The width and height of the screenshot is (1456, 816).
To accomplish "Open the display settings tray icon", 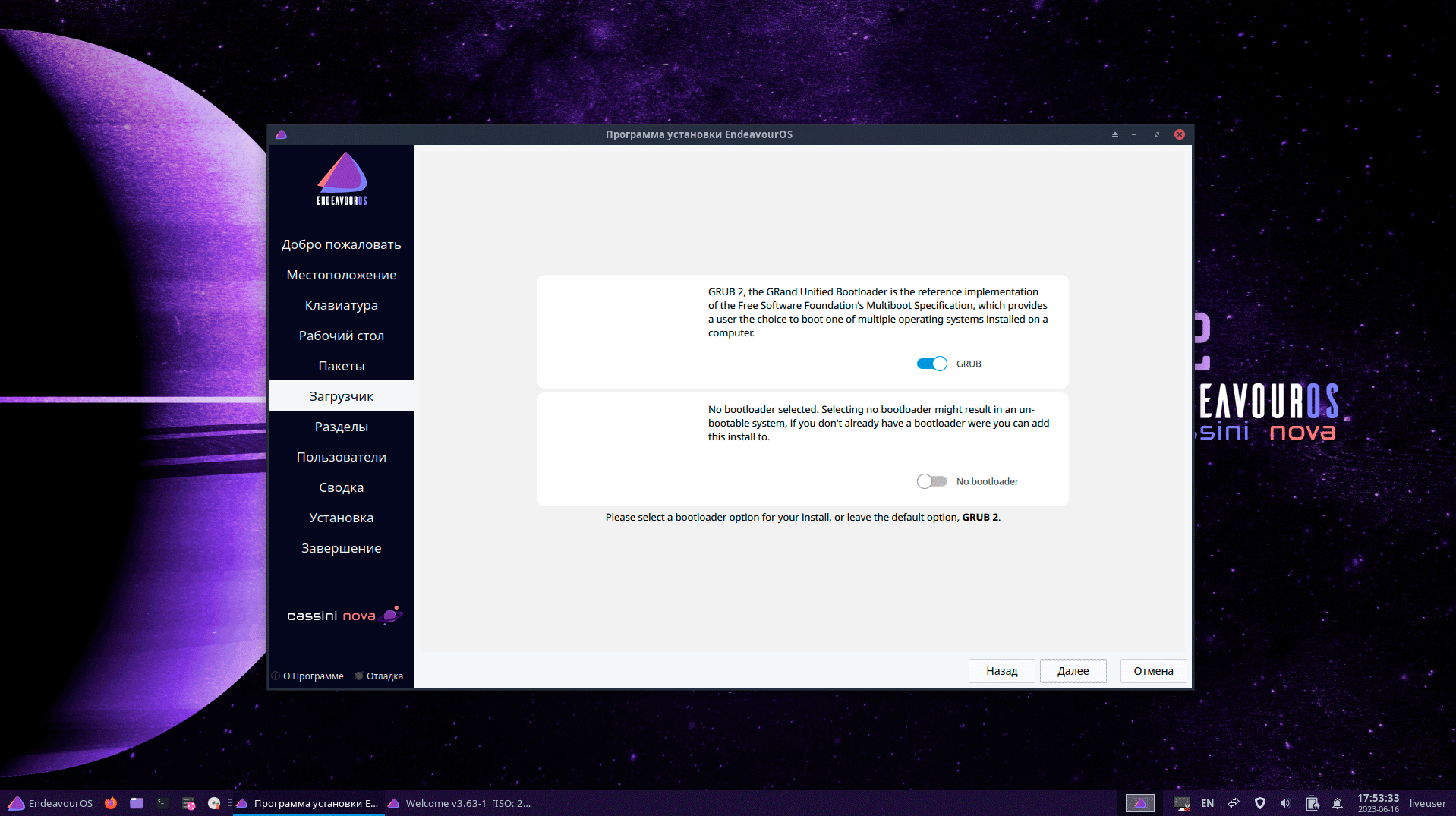I will (x=1181, y=803).
